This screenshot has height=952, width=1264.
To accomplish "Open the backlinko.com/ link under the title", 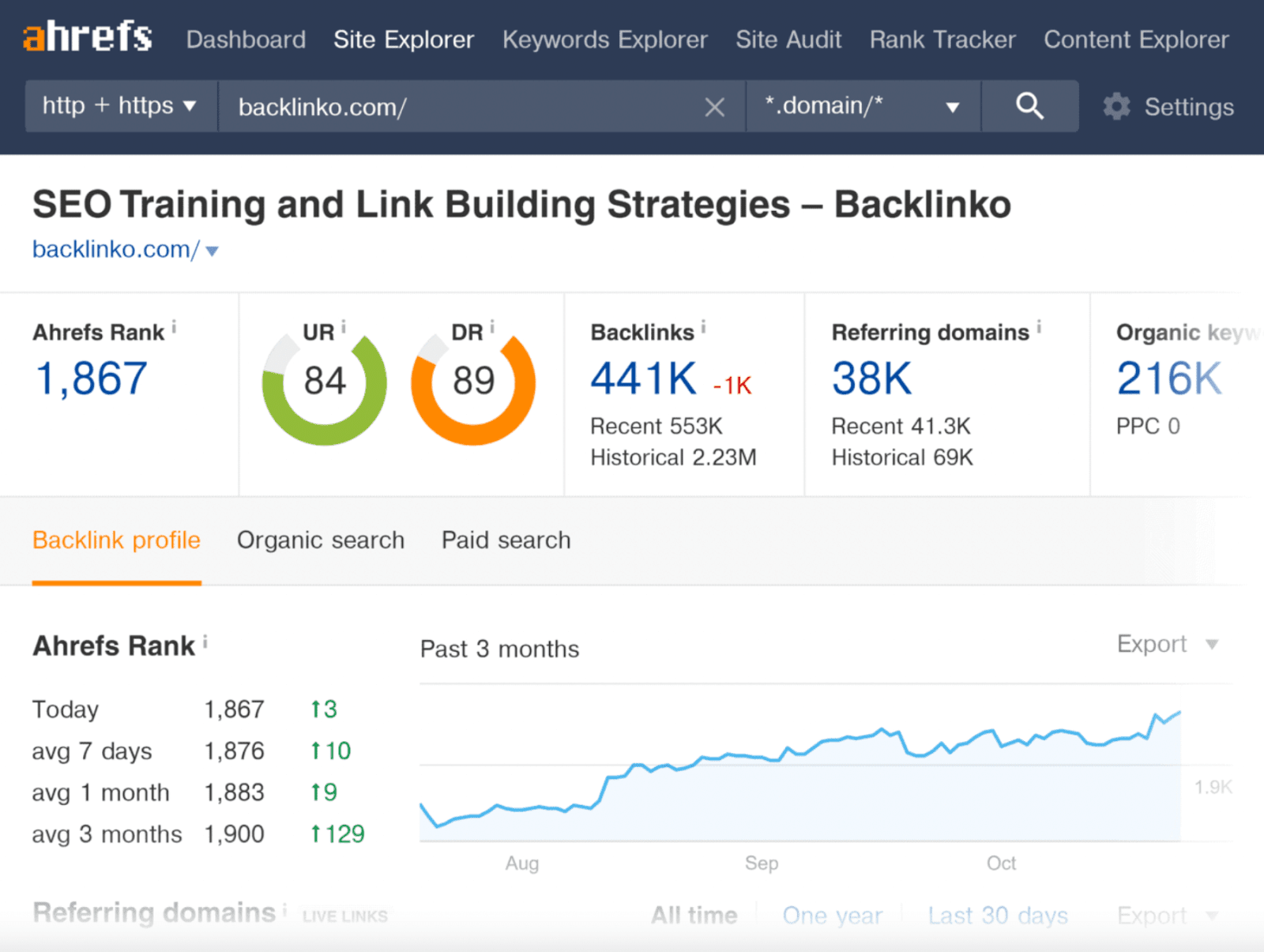I will pyautogui.click(x=116, y=250).
